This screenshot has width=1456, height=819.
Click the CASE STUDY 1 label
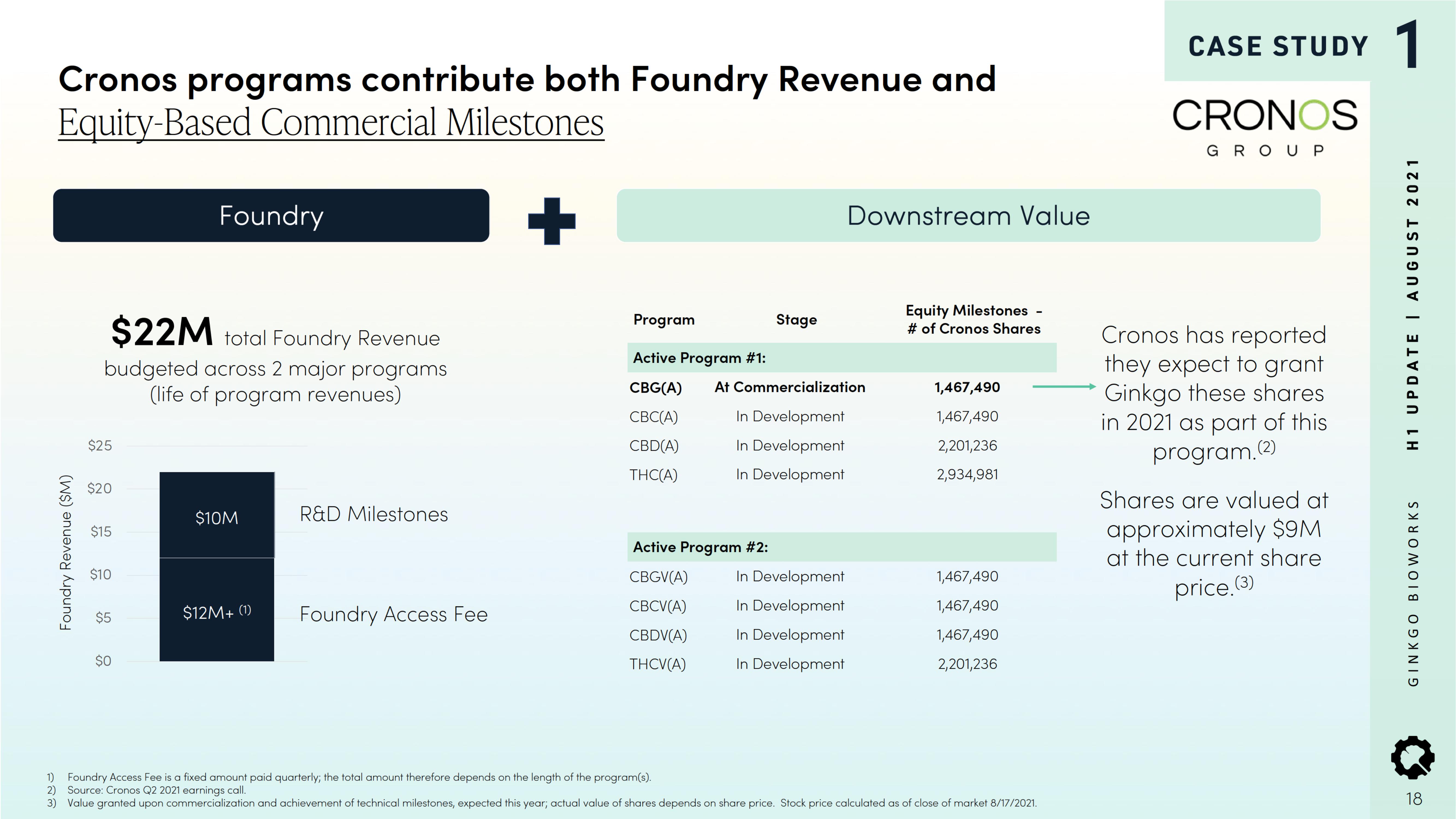[x=1303, y=45]
